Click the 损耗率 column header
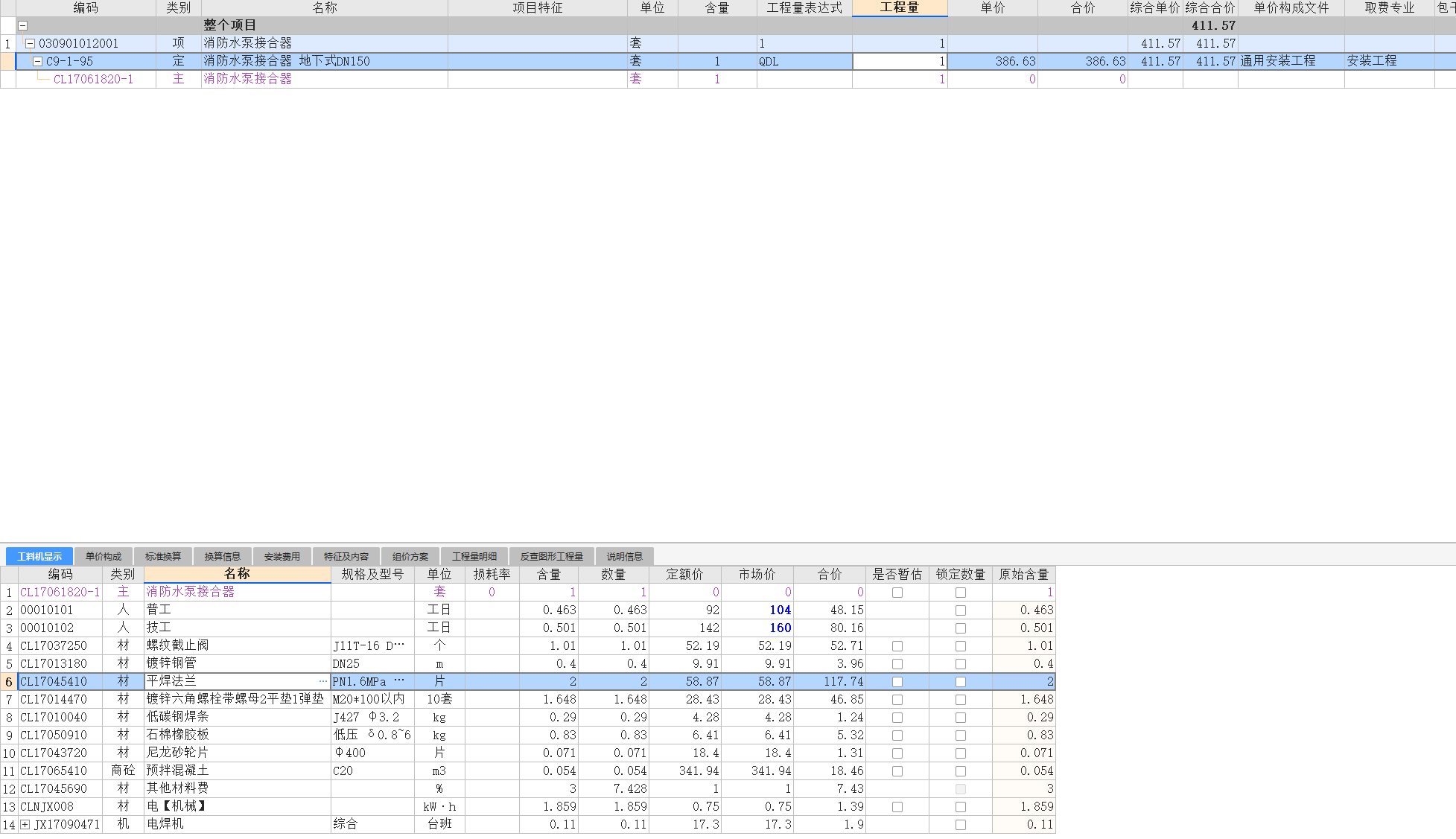This screenshot has width=1456, height=839. pos(492,574)
